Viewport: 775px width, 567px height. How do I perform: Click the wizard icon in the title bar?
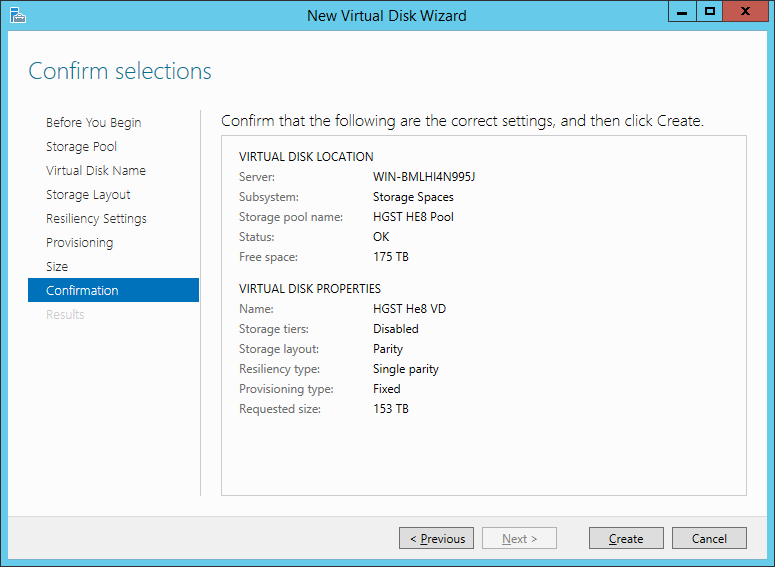point(18,15)
